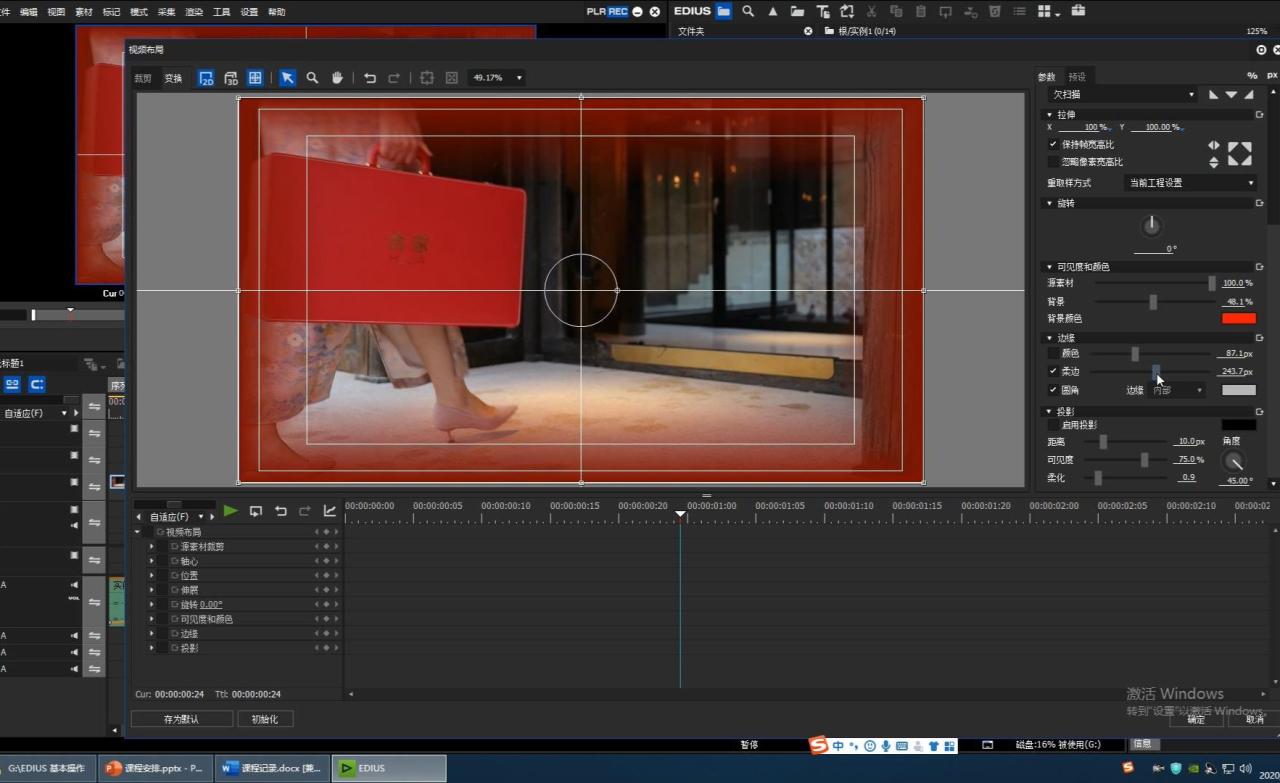Click the loop playback icon
Viewport: 1280px width, 783px height.
[x=256, y=511]
